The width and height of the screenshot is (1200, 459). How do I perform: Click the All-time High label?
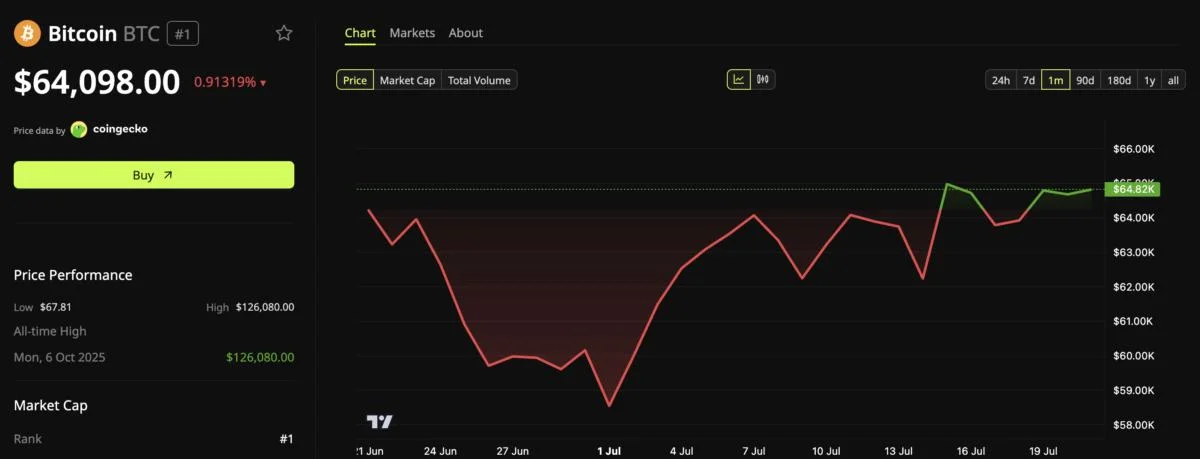coord(50,331)
